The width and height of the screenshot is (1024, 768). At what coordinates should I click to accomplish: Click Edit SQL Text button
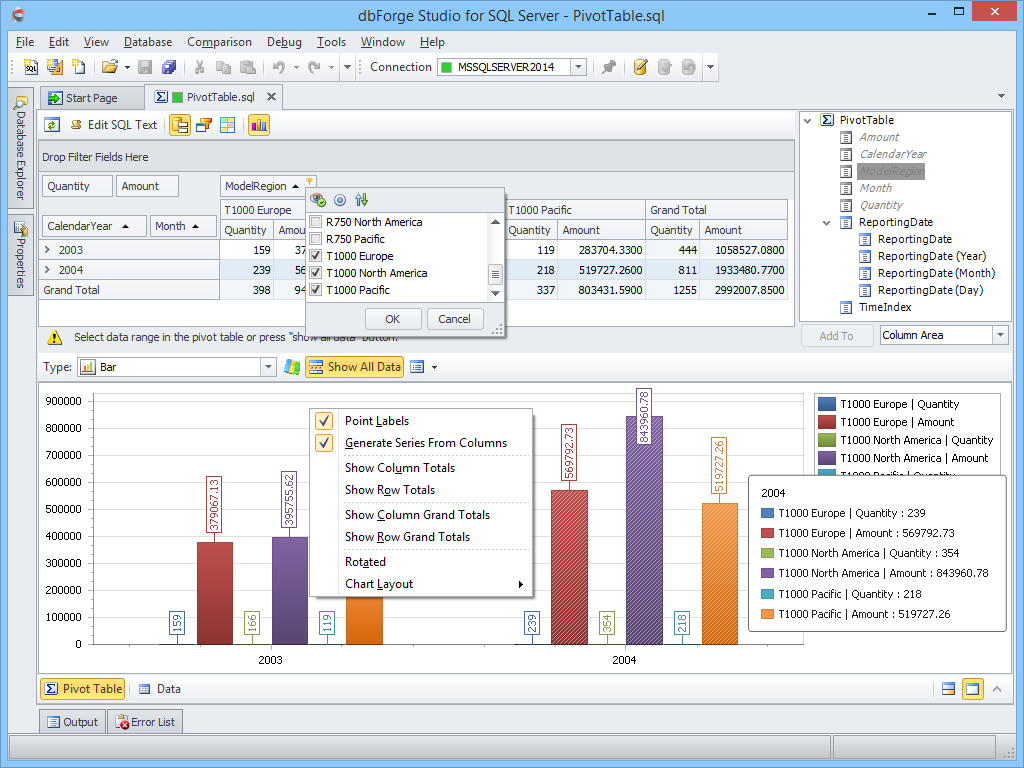[114, 125]
